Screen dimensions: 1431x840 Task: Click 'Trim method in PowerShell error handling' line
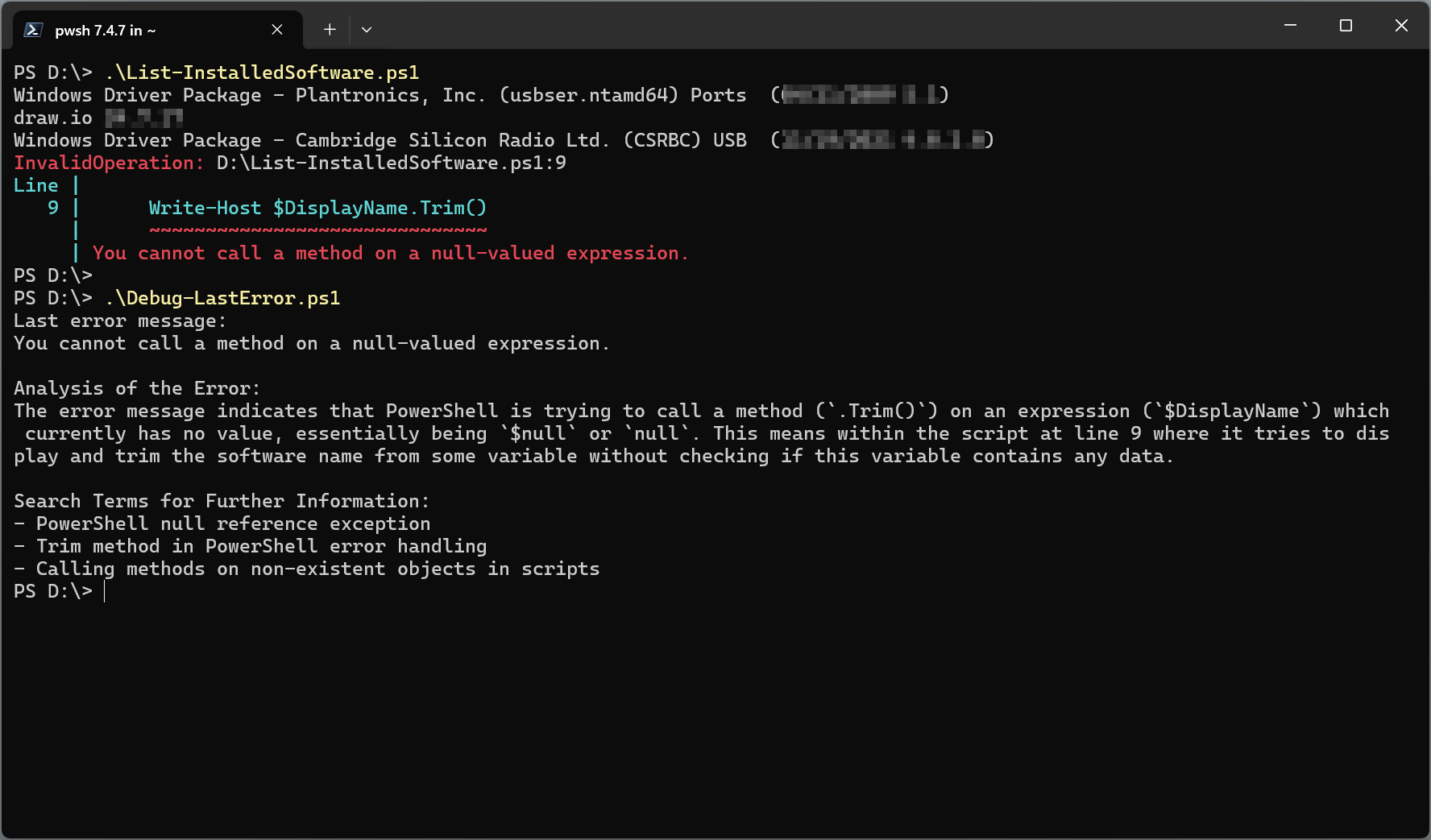pos(261,546)
